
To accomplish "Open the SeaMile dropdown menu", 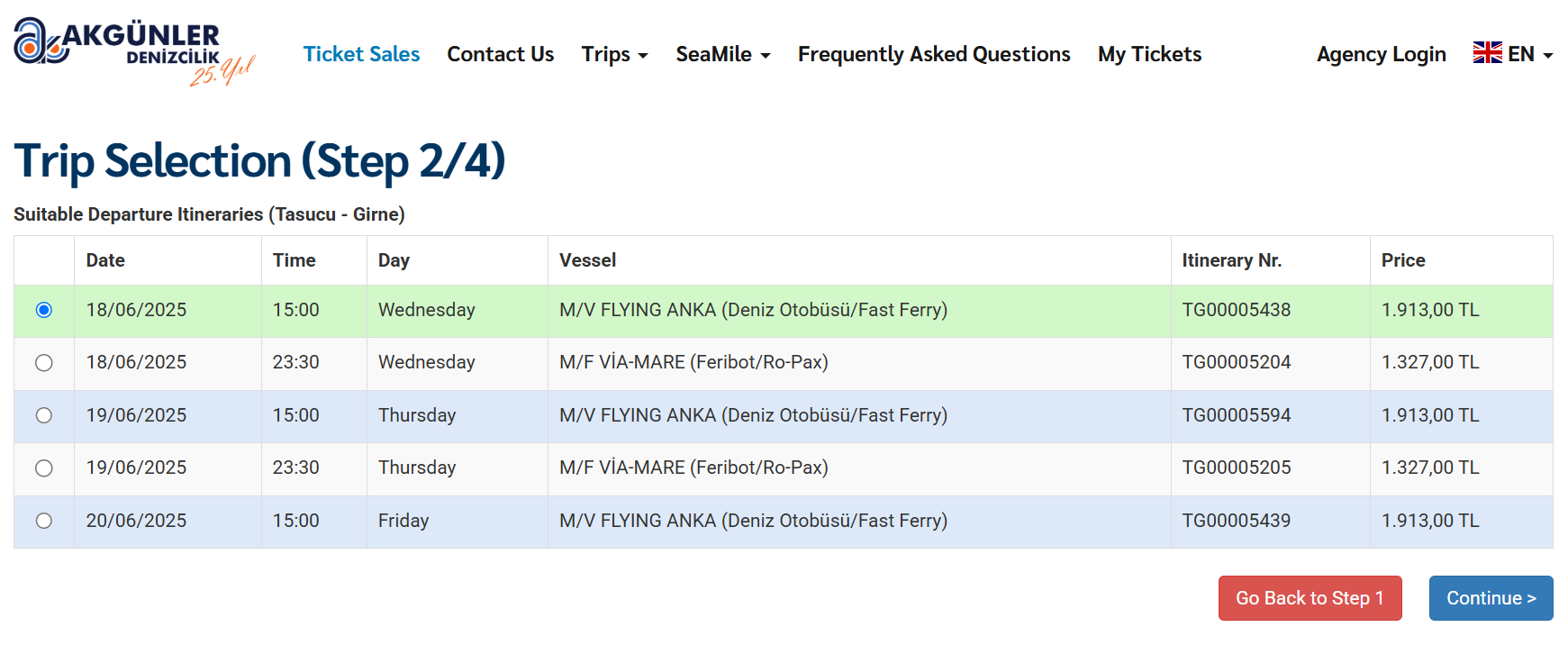I will click(722, 54).
